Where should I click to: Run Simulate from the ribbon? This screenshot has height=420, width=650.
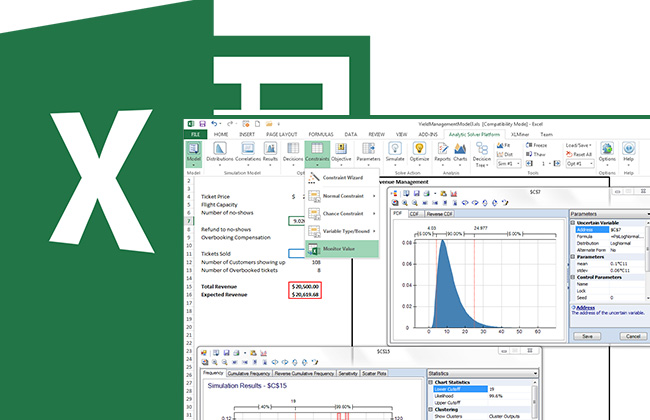pos(395,153)
